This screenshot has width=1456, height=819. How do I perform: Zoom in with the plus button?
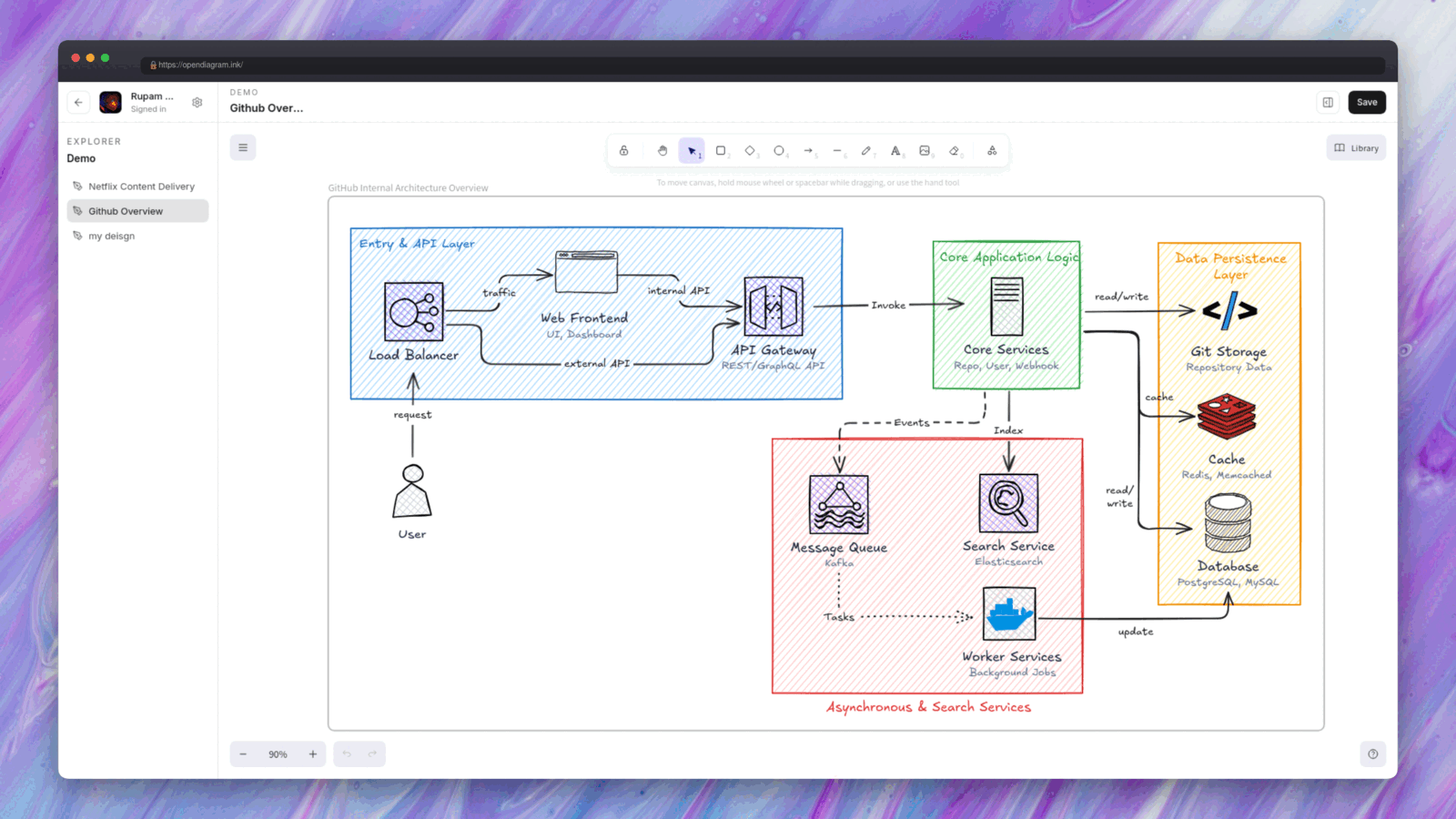click(x=313, y=754)
